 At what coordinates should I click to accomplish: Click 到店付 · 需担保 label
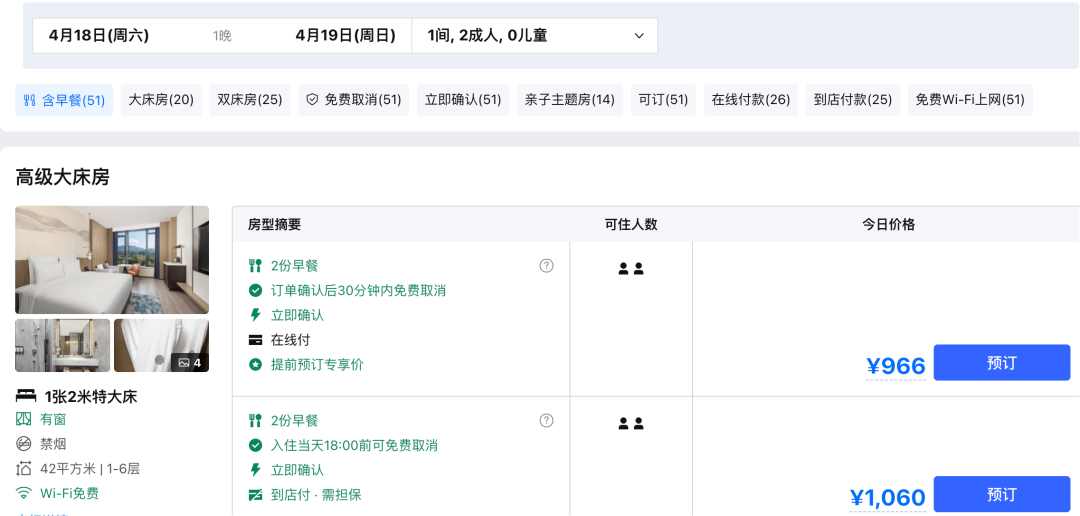316,495
